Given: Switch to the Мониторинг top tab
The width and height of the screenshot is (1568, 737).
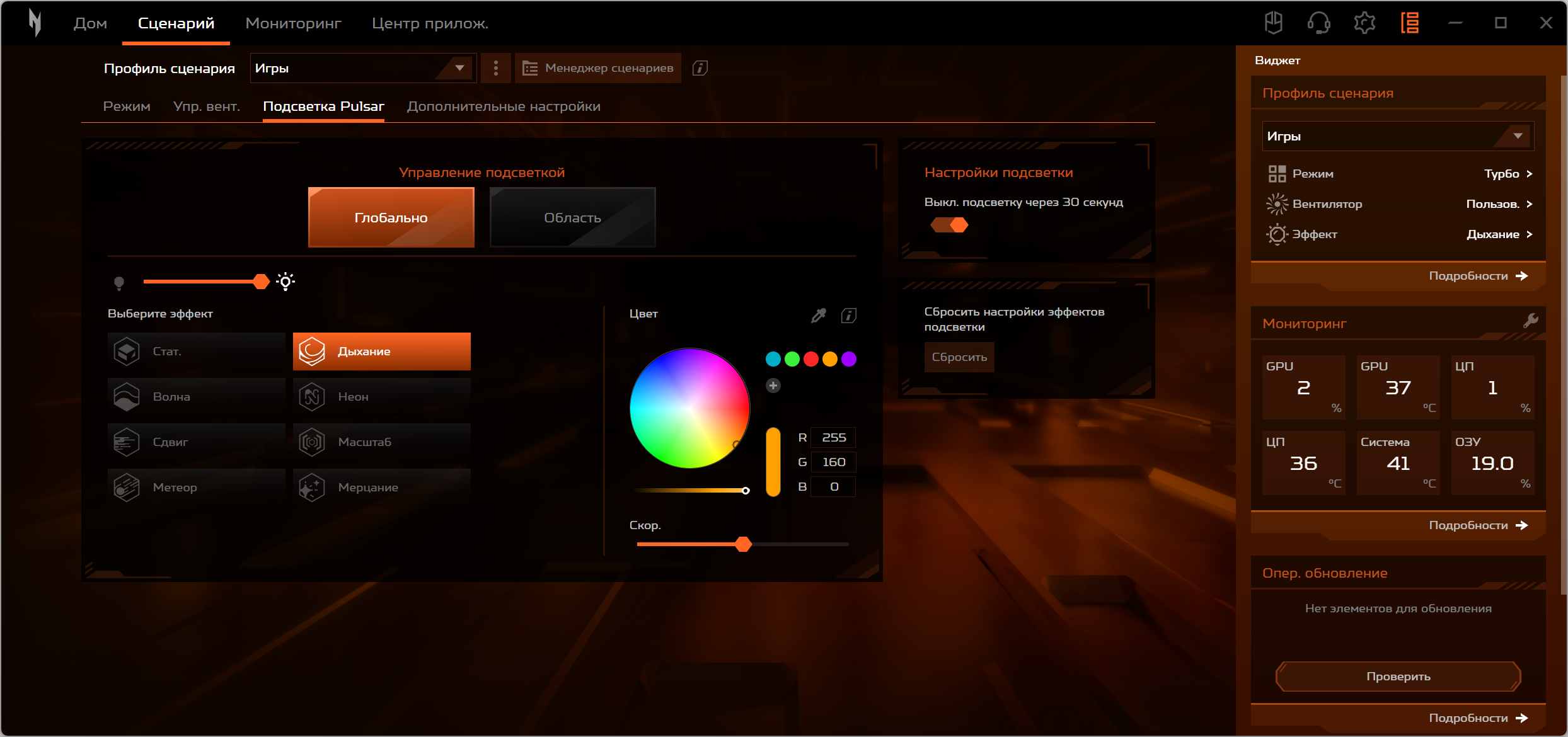Looking at the screenshot, I should pos(293,23).
